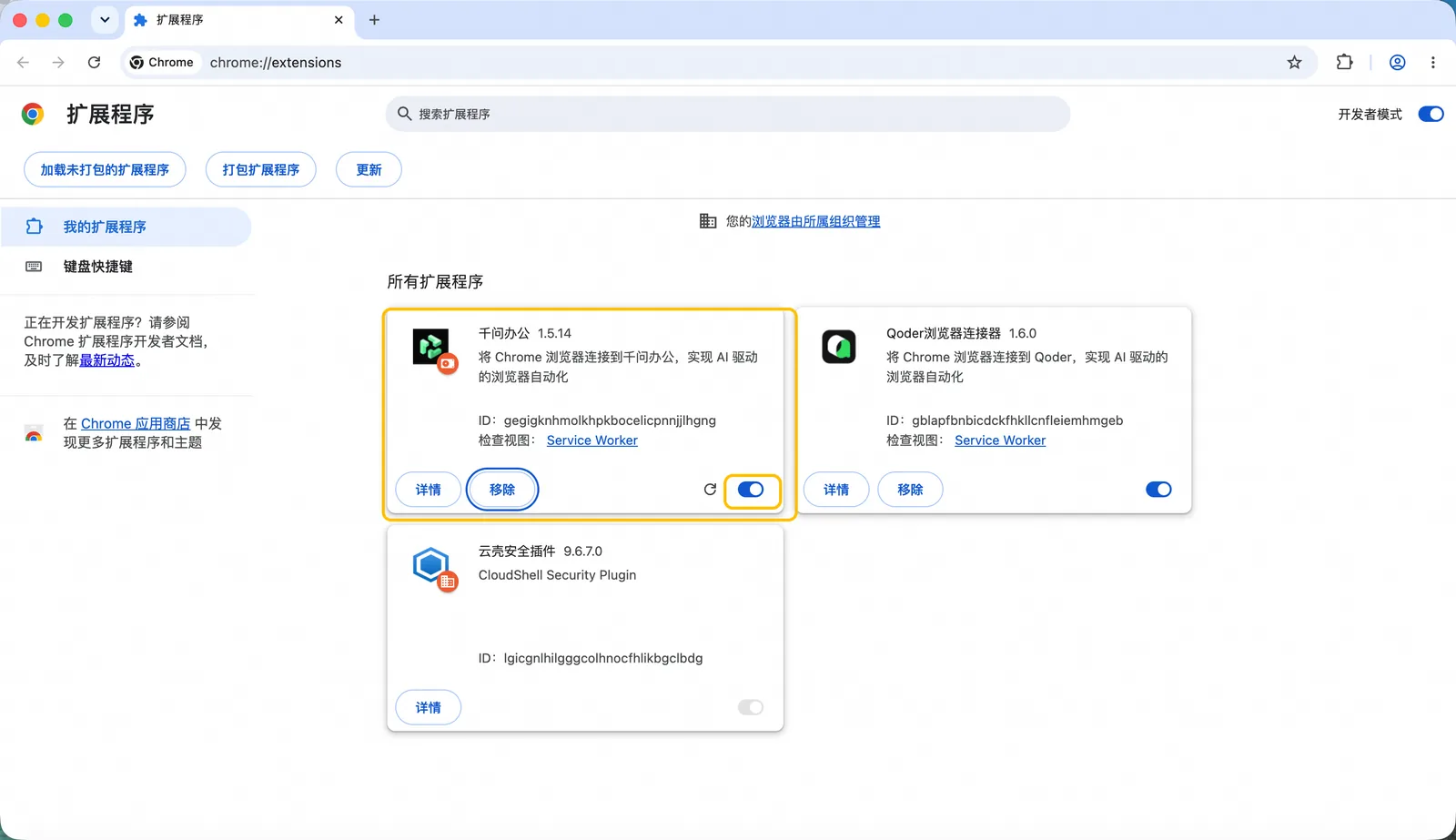
Task: Click the Qoder ID gblapfbnbicdckfhkllcnfleiemhmgeb text
Action: pyautogui.click(x=1017, y=420)
